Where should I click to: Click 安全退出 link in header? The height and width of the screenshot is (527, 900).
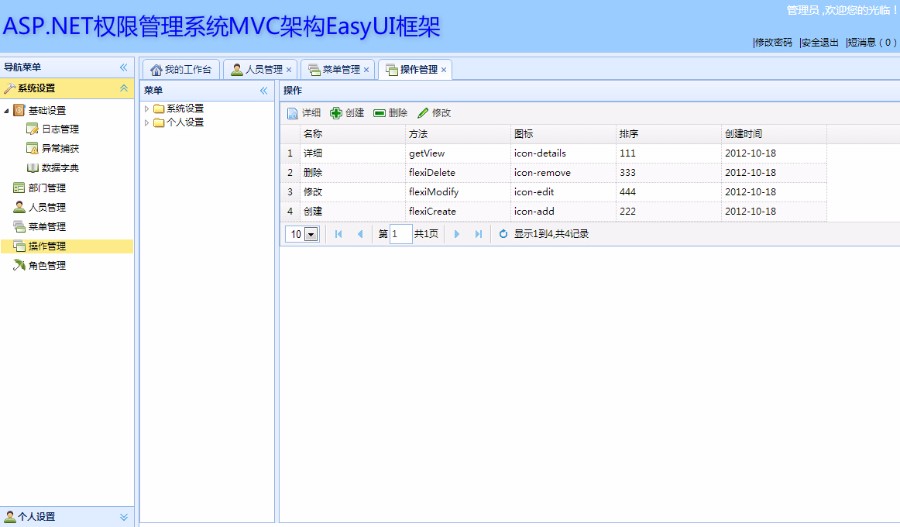pyautogui.click(x=820, y=42)
